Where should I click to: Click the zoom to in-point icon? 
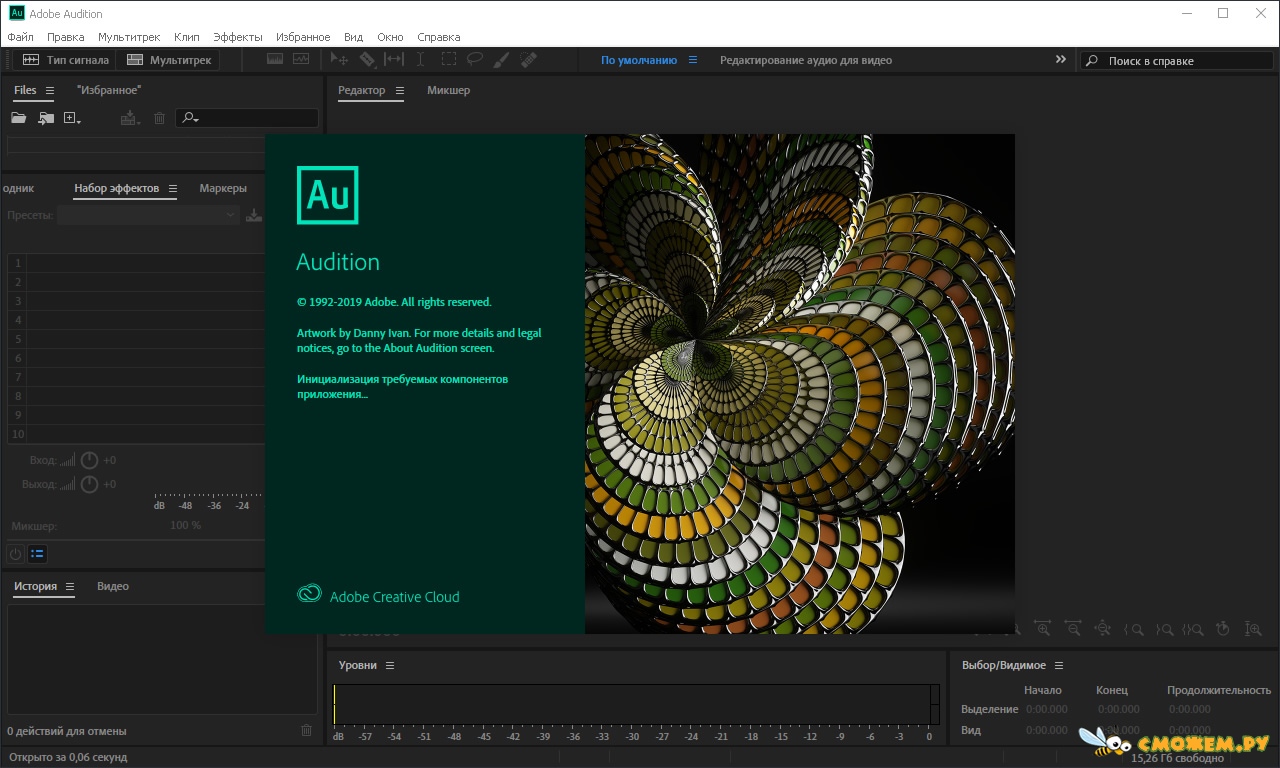[1133, 629]
